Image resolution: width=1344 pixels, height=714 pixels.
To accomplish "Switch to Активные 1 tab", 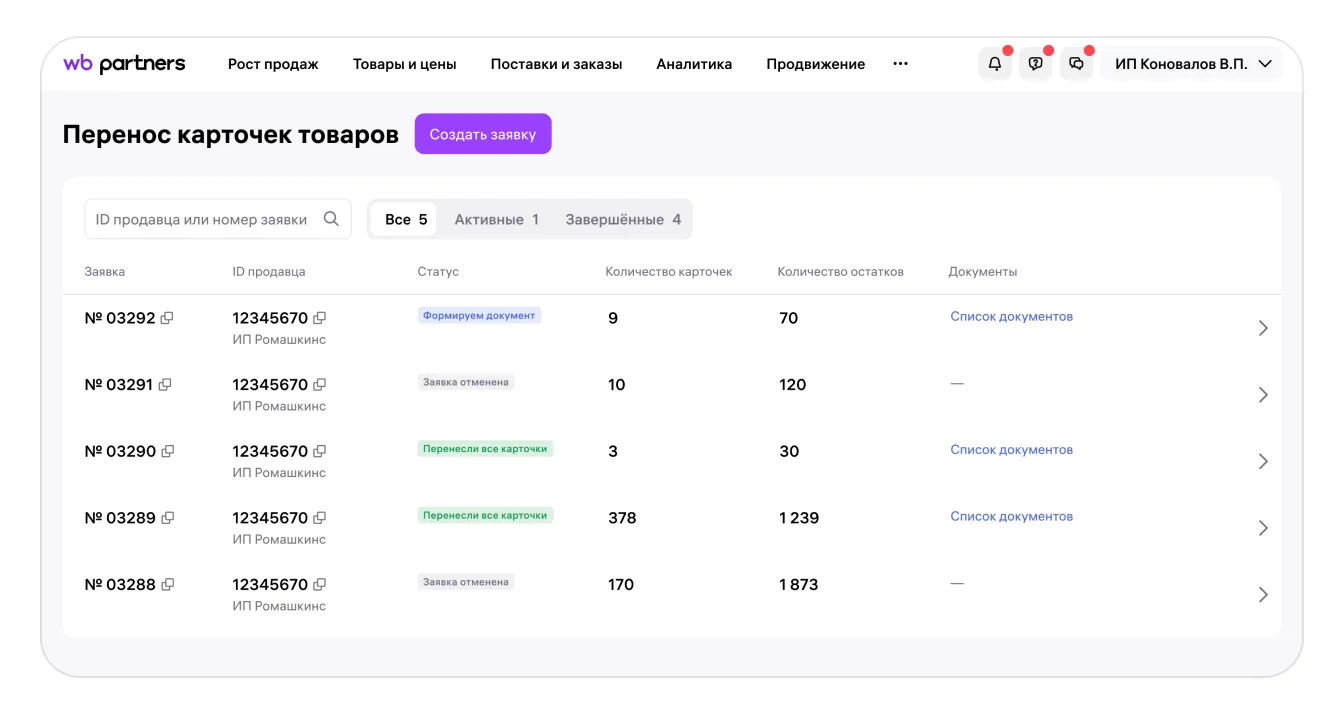I will (497, 219).
